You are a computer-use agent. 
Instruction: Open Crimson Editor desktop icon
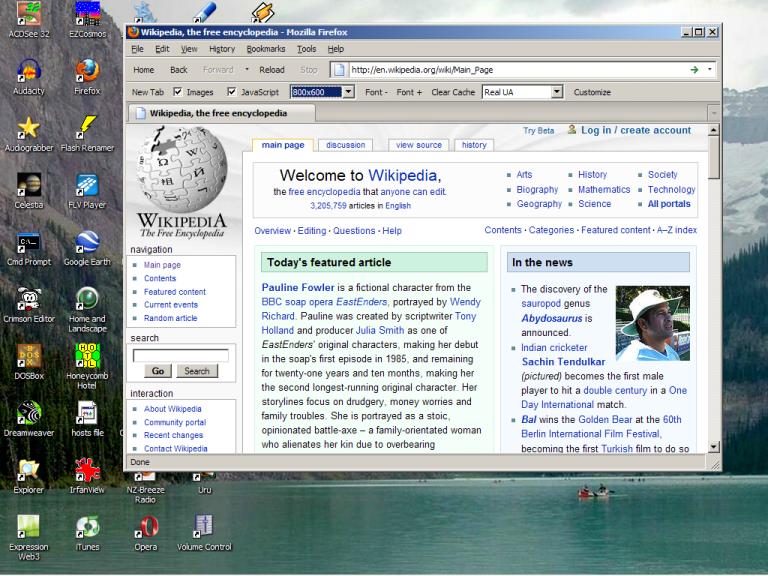(29, 305)
